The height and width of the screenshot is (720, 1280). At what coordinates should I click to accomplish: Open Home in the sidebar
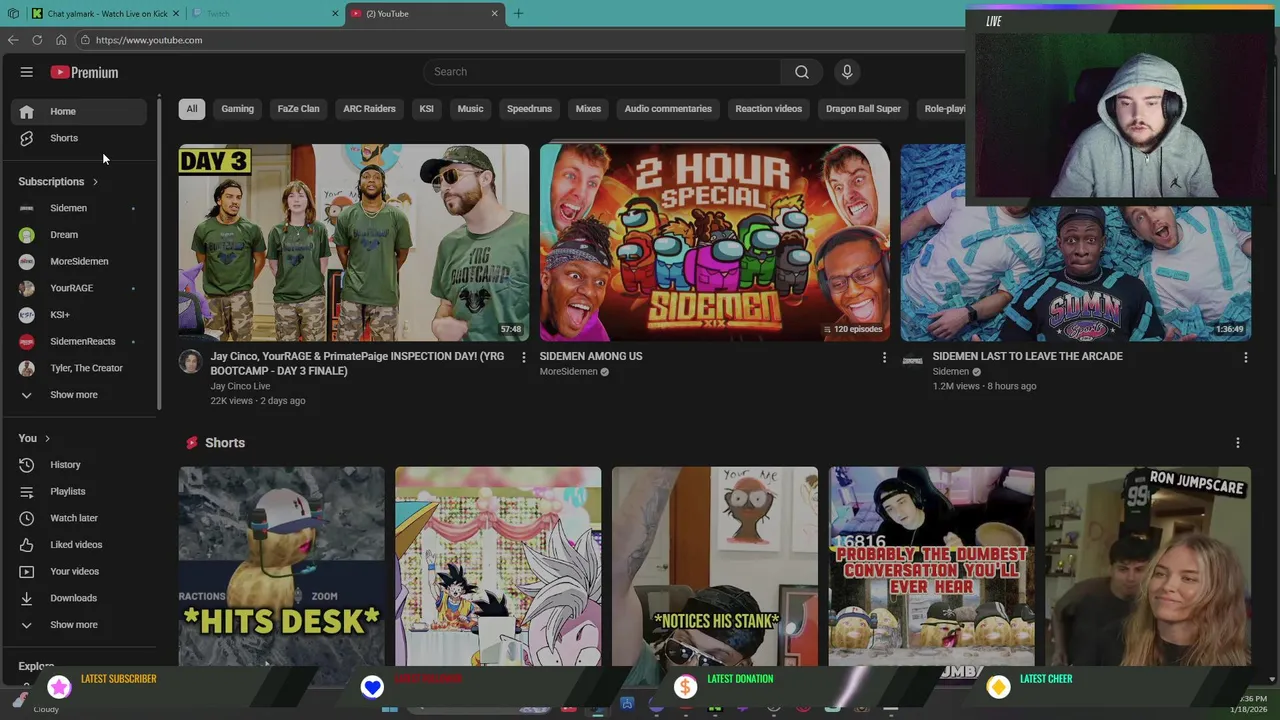[x=81, y=111]
